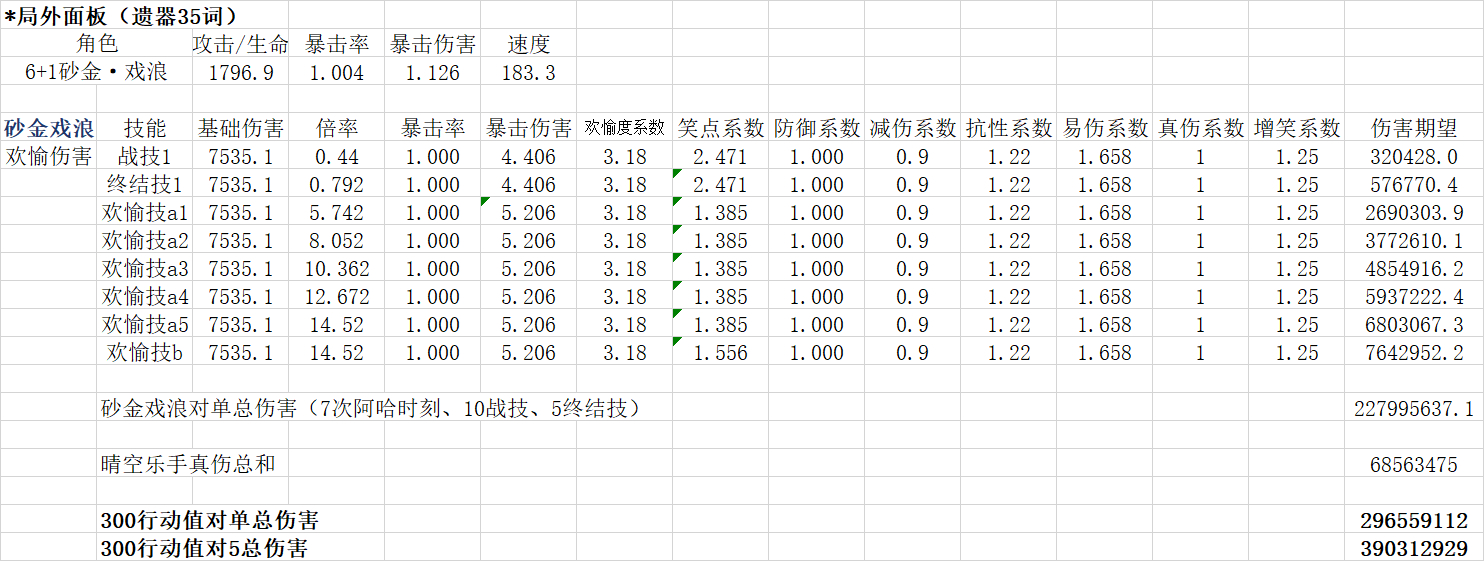Image resolution: width=1484 pixels, height=561 pixels.
Task: Select the '欢愉技a2' skill cell
Action: pos(145,240)
